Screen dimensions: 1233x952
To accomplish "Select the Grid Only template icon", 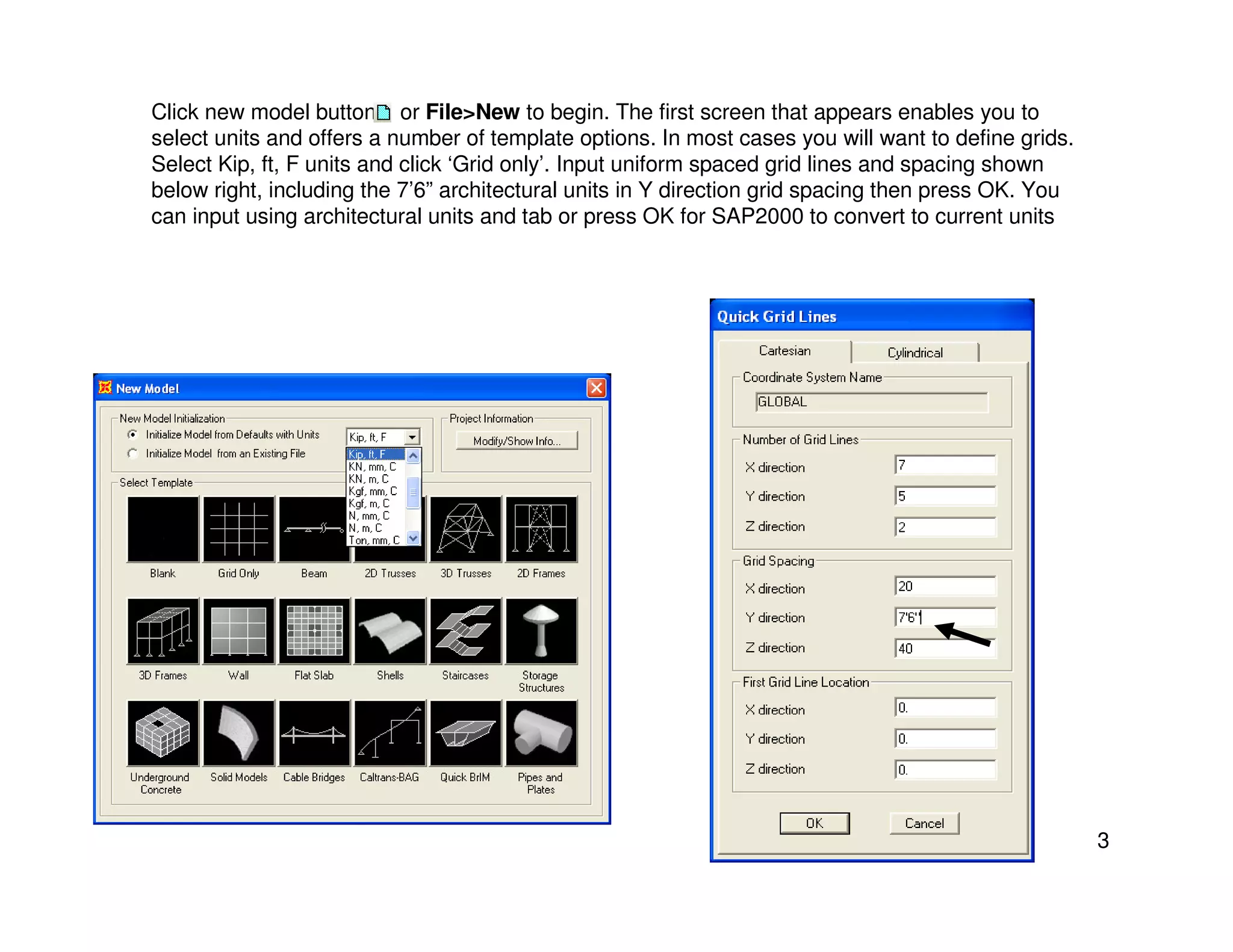I will tap(238, 529).
